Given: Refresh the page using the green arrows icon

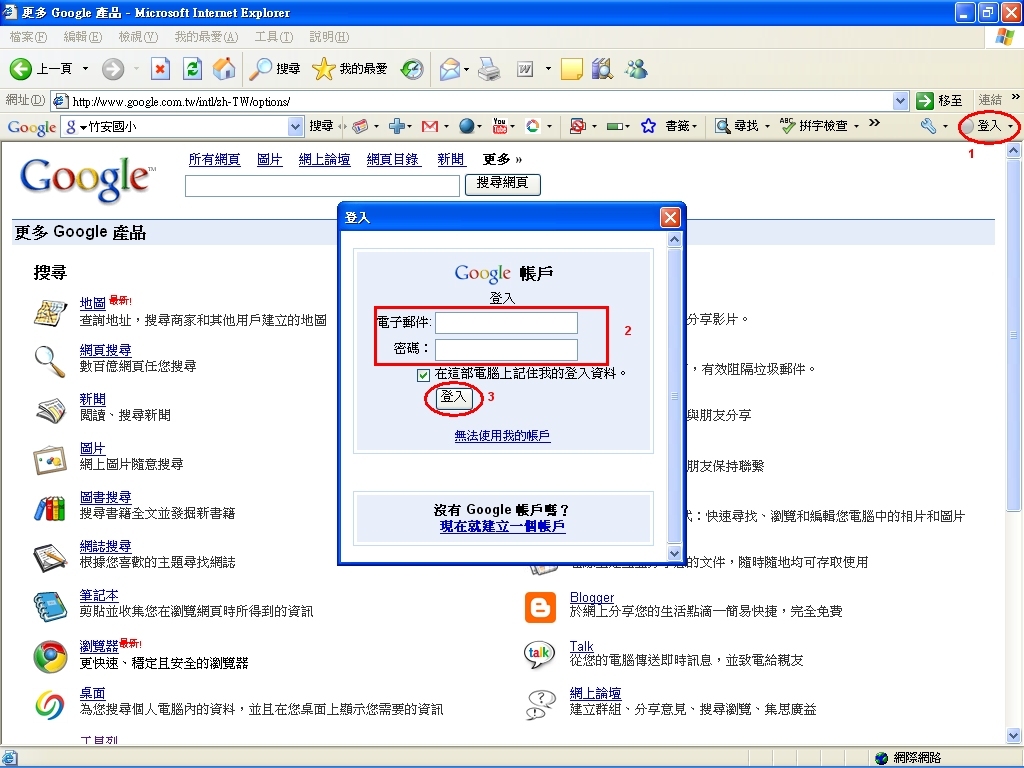Looking at the screenshot, I should 193,69.
